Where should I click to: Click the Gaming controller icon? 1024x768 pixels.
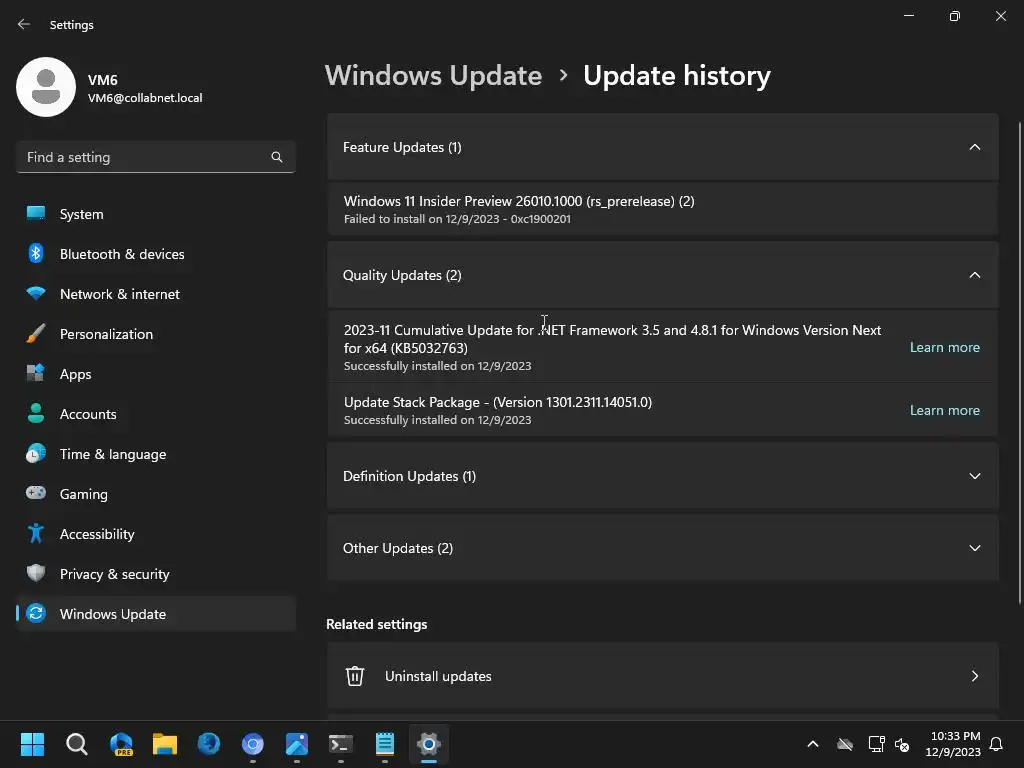point(36,493)
